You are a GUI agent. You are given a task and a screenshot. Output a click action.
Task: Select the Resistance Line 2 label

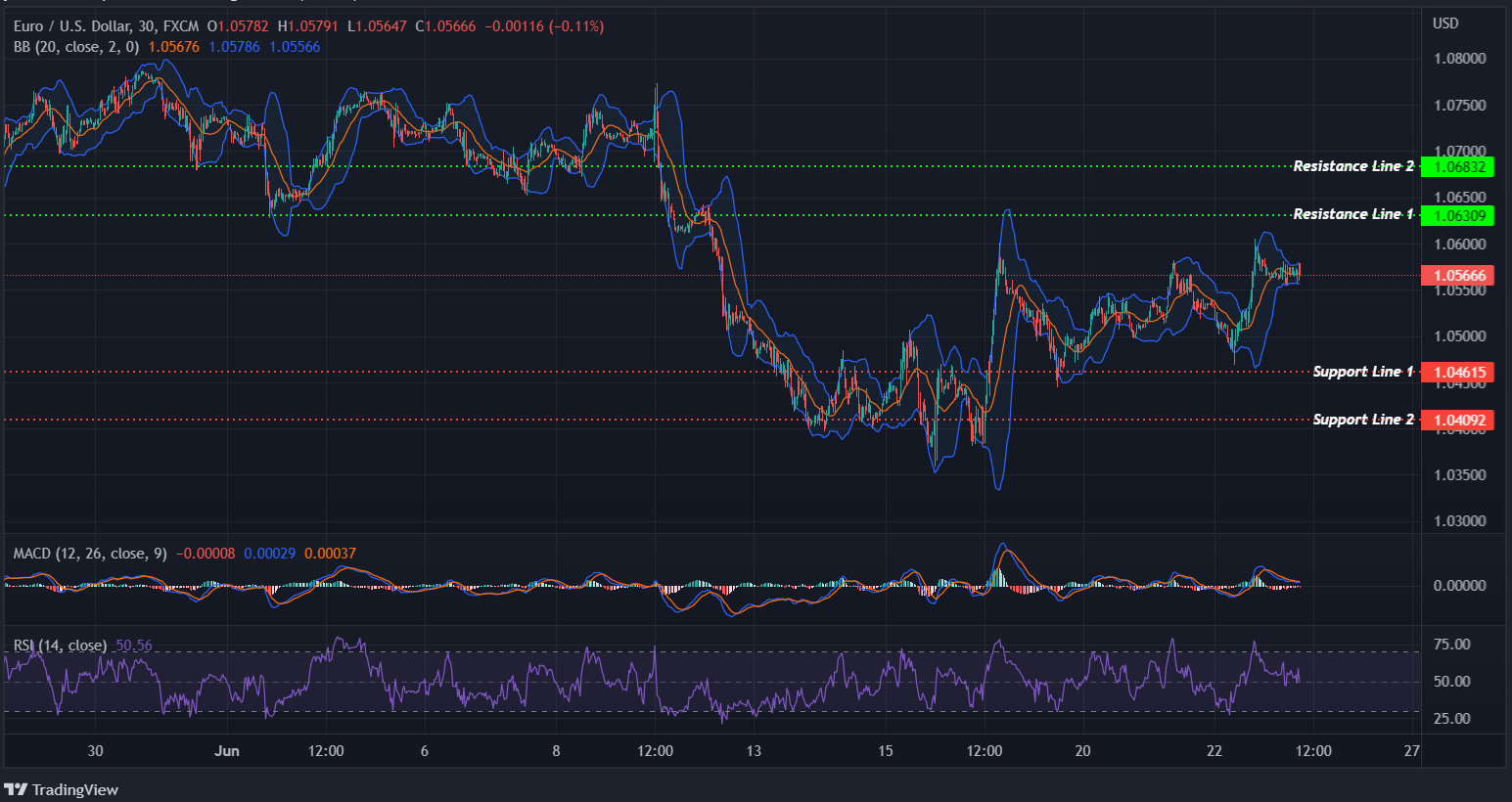pos(1353,166)
